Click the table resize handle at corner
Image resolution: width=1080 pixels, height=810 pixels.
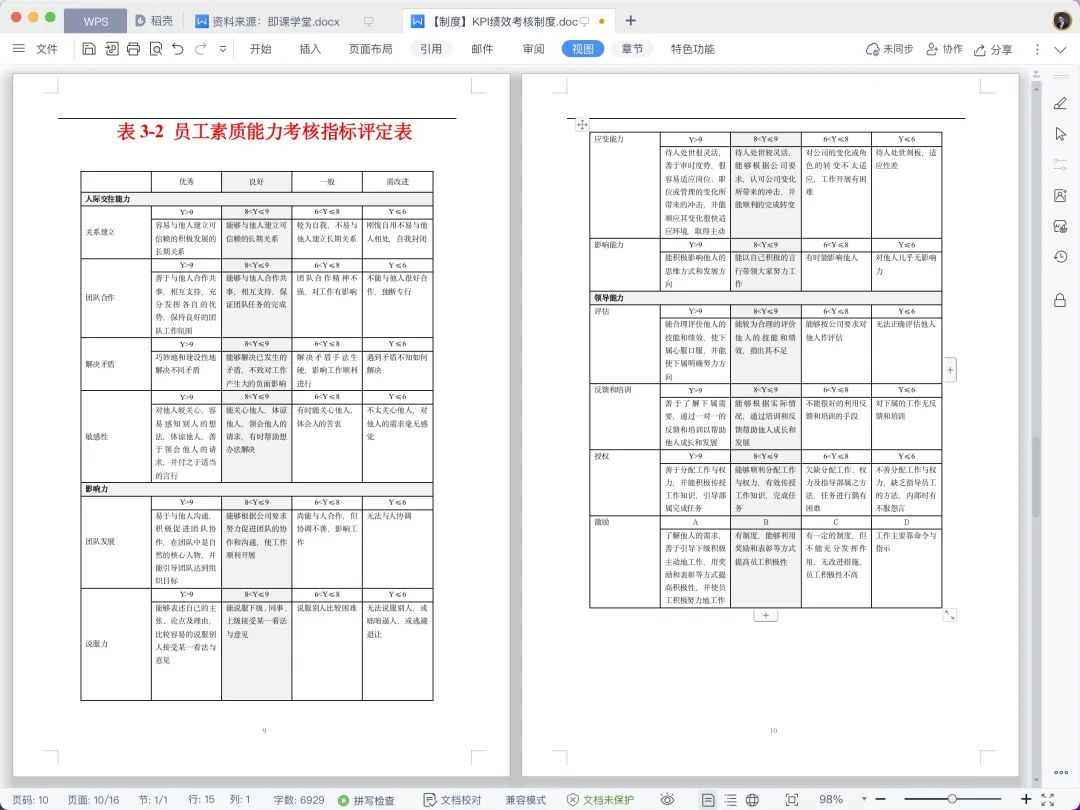click(950, 614)
